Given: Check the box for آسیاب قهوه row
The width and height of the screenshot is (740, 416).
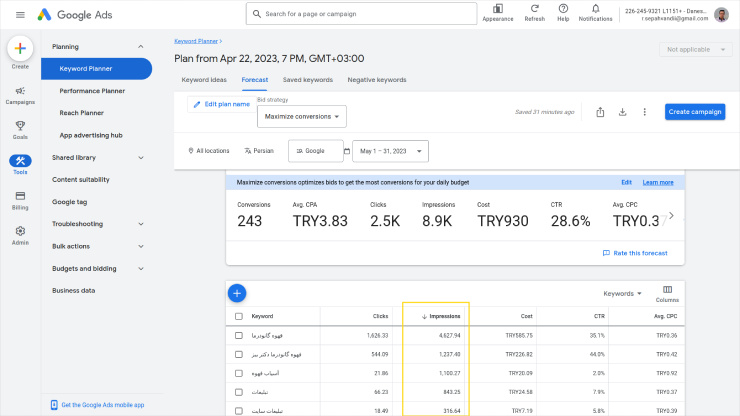Looking at the screenshot, I should pyautogui.click(x=239, y=373).
